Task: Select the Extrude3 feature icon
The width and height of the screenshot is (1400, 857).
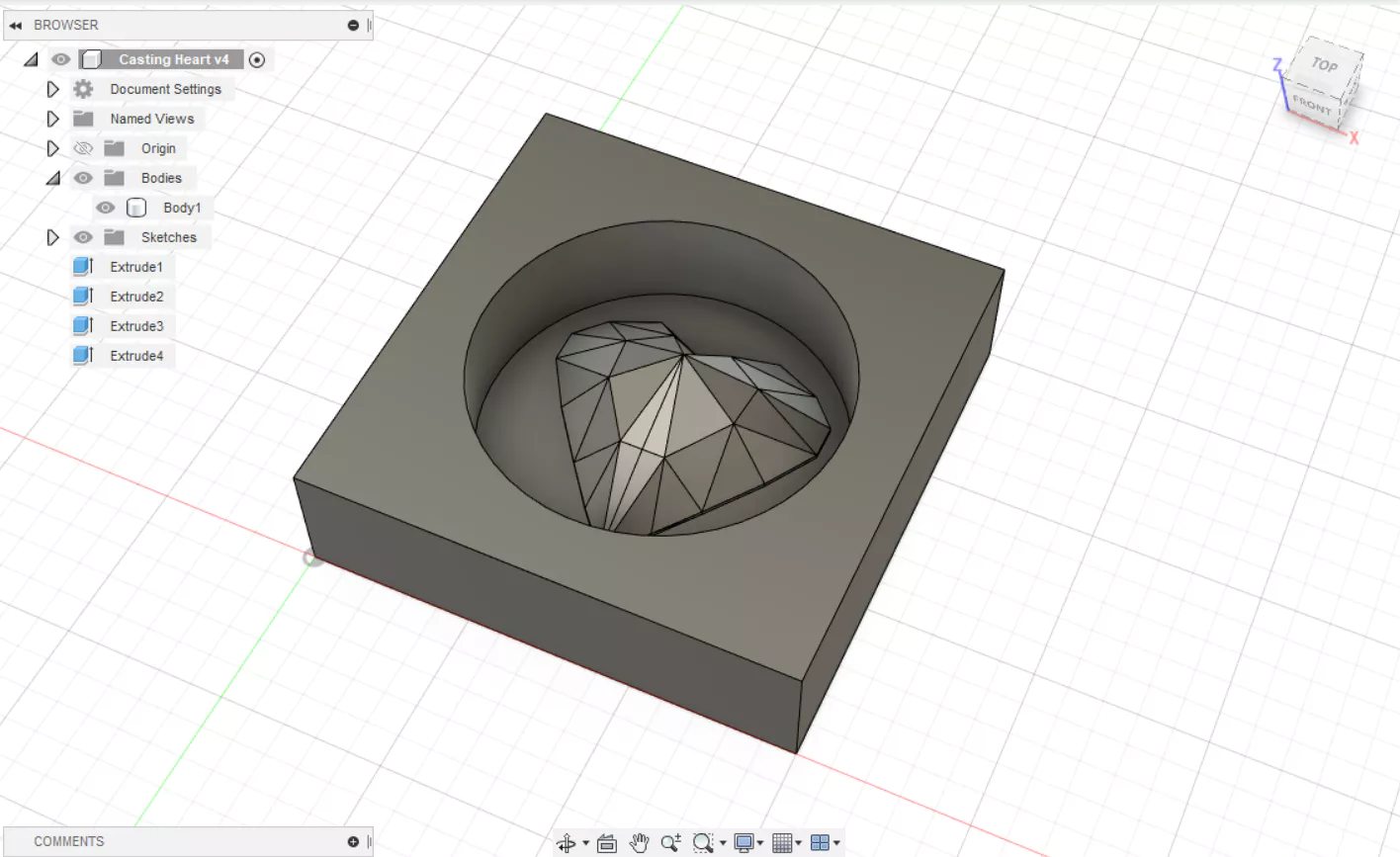Action: [x=83, y=326]
